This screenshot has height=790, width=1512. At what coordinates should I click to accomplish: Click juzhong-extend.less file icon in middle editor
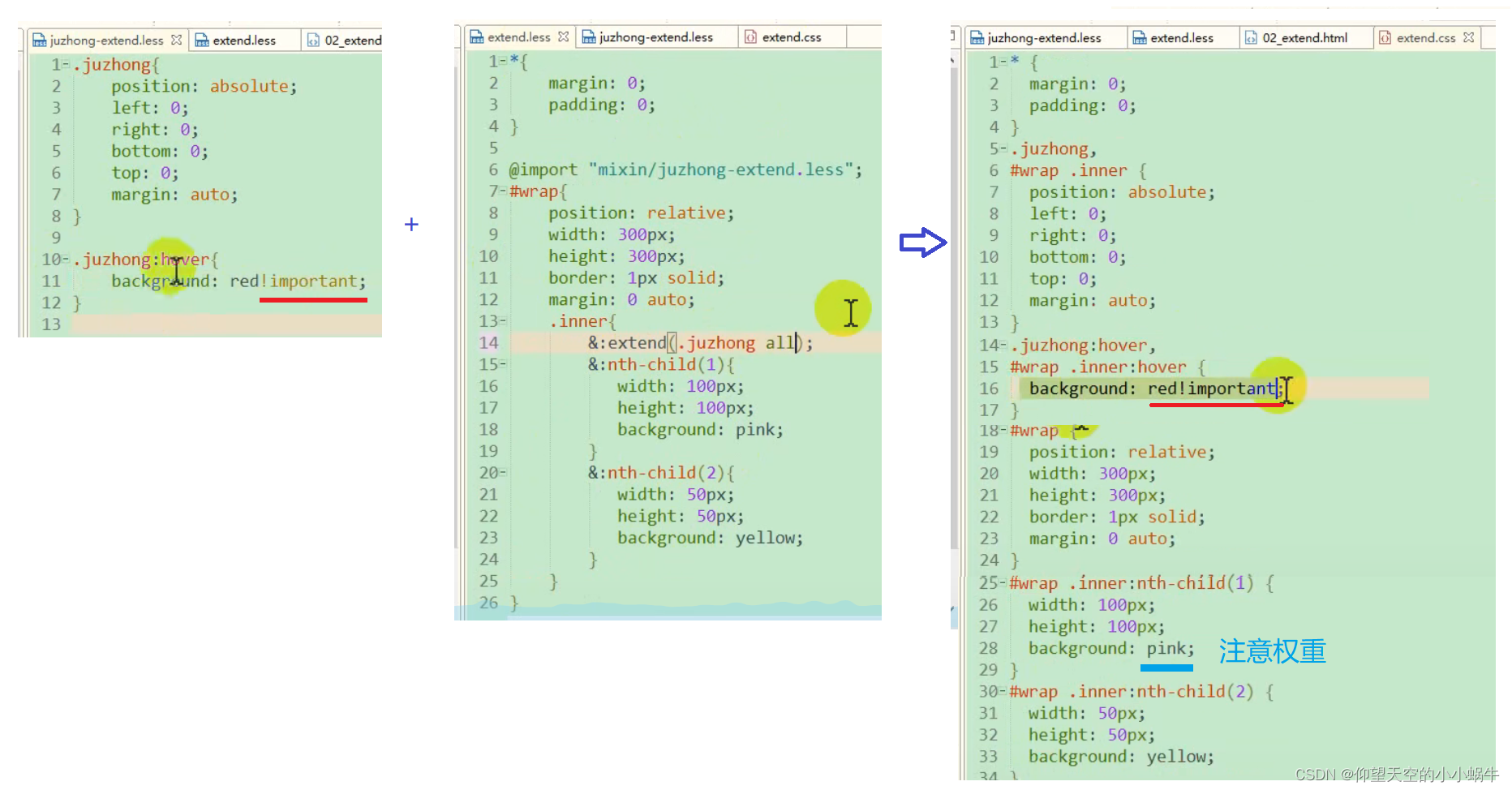[x=589, y=36]
